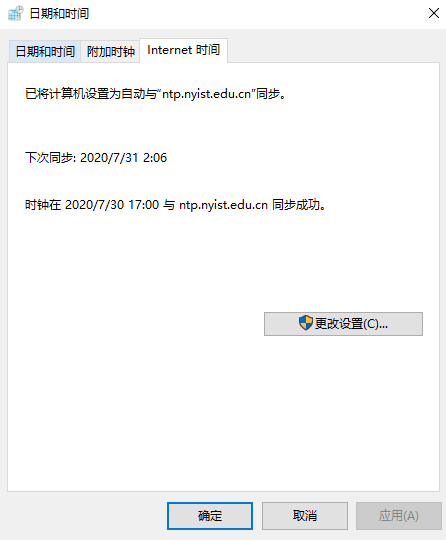This screenshot has width=446, height=540.
Task: Click the date and time title bar icon
Action: (x=16, y=13)
